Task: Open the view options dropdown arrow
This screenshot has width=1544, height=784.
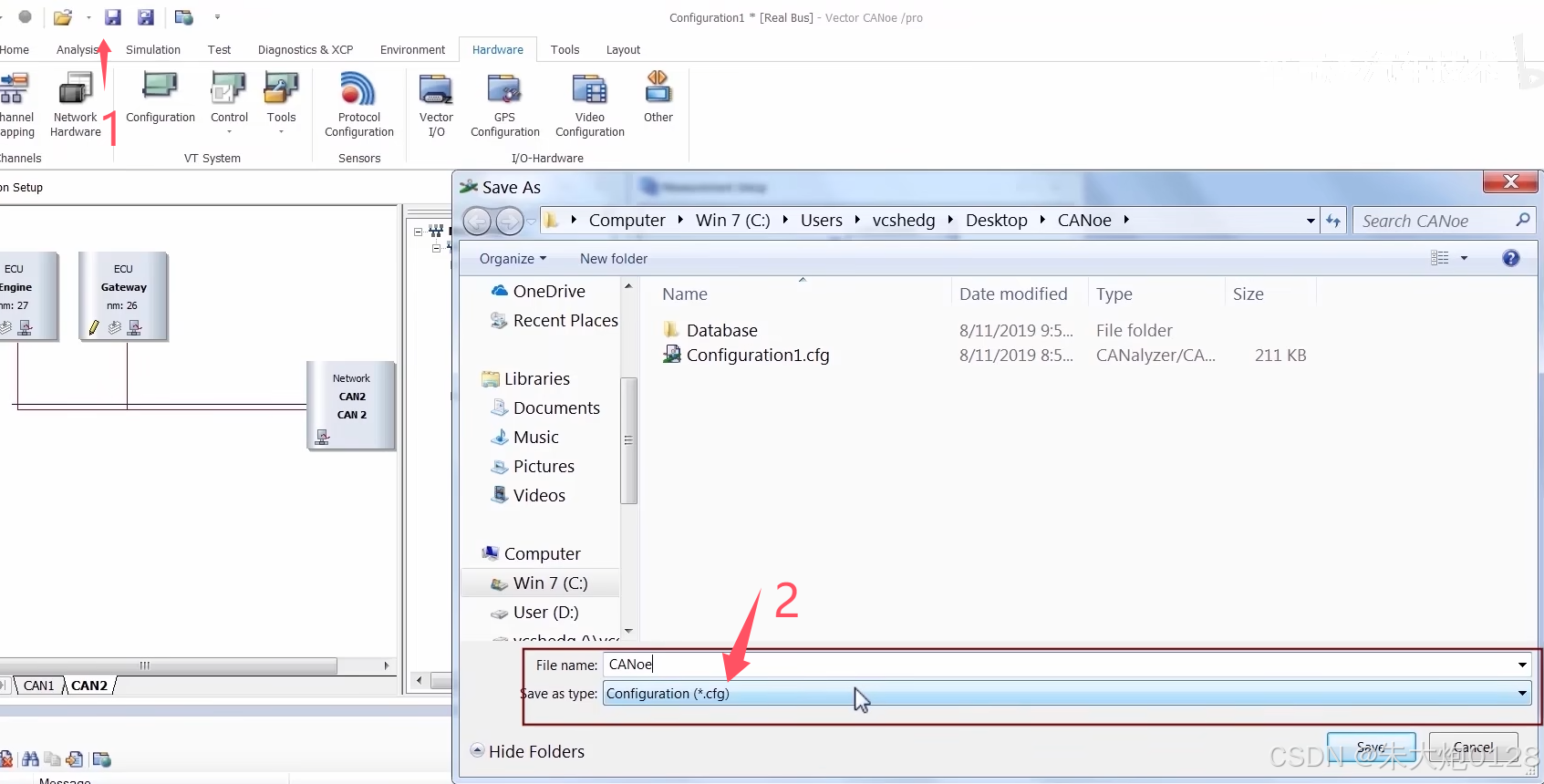Action: (x=1464, y=258)
